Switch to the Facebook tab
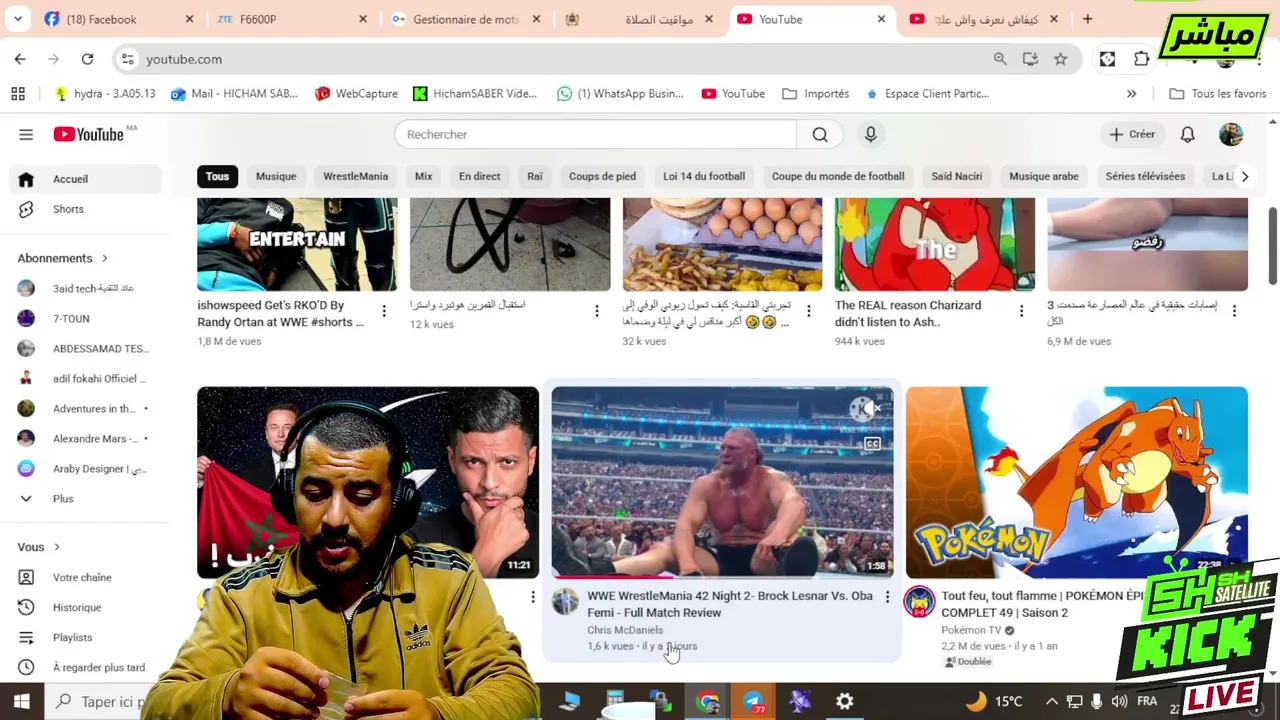 click(118, 19)
